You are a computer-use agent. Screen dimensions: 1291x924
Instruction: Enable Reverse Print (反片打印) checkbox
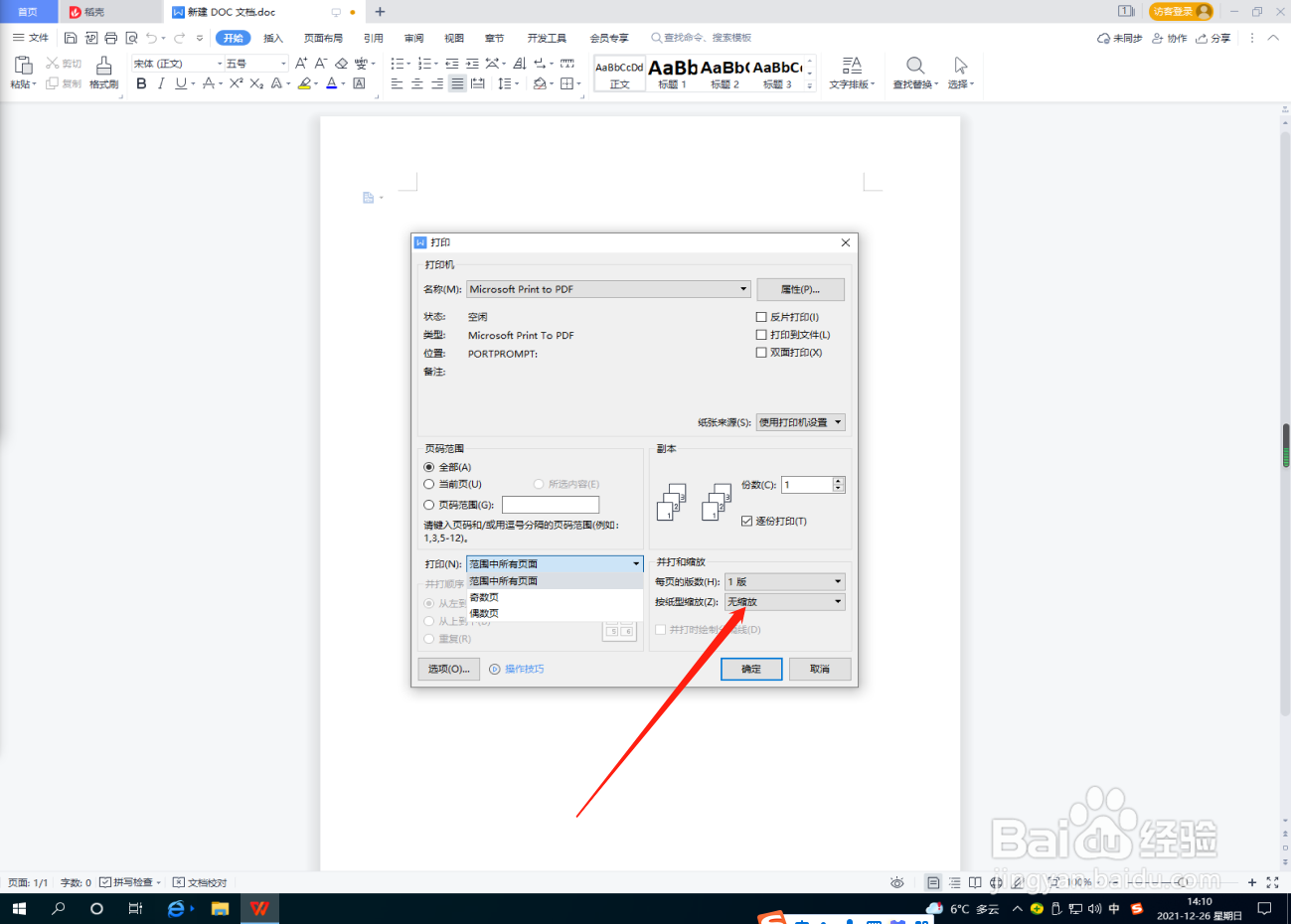click(x=761, y=317)
